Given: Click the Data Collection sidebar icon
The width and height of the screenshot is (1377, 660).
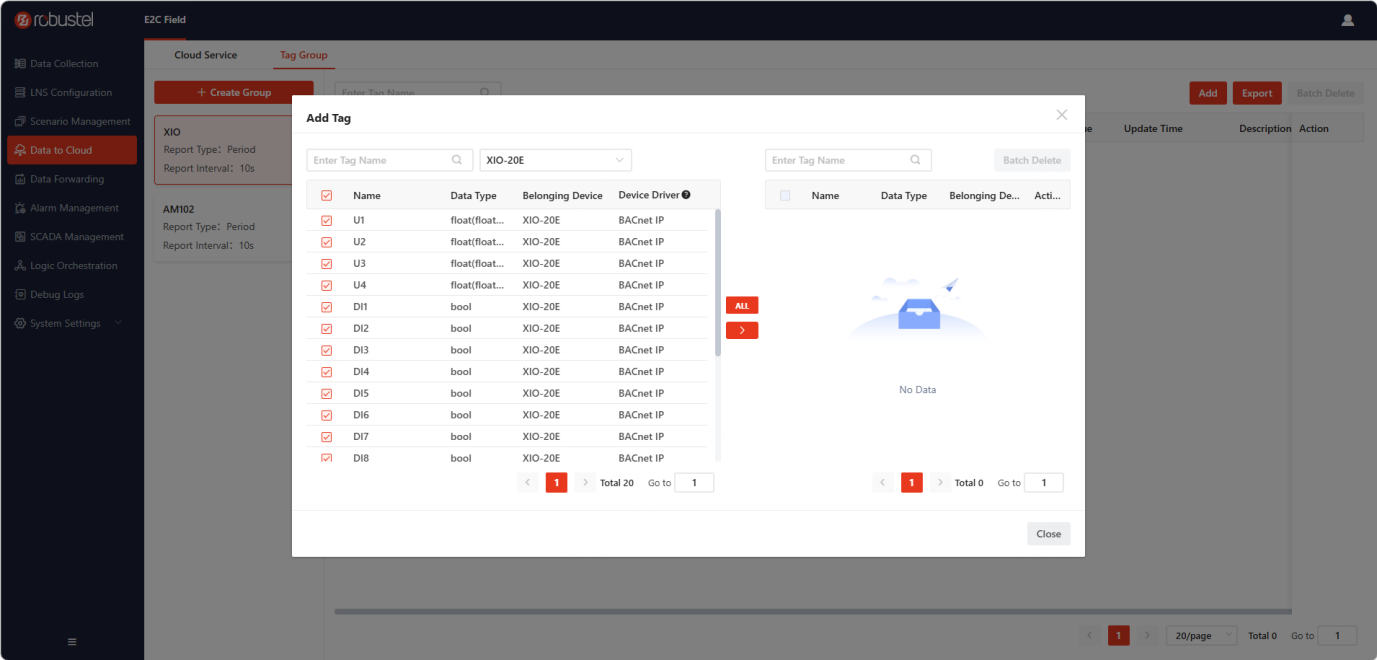Looking at the screenshot, I should (20, 64).
